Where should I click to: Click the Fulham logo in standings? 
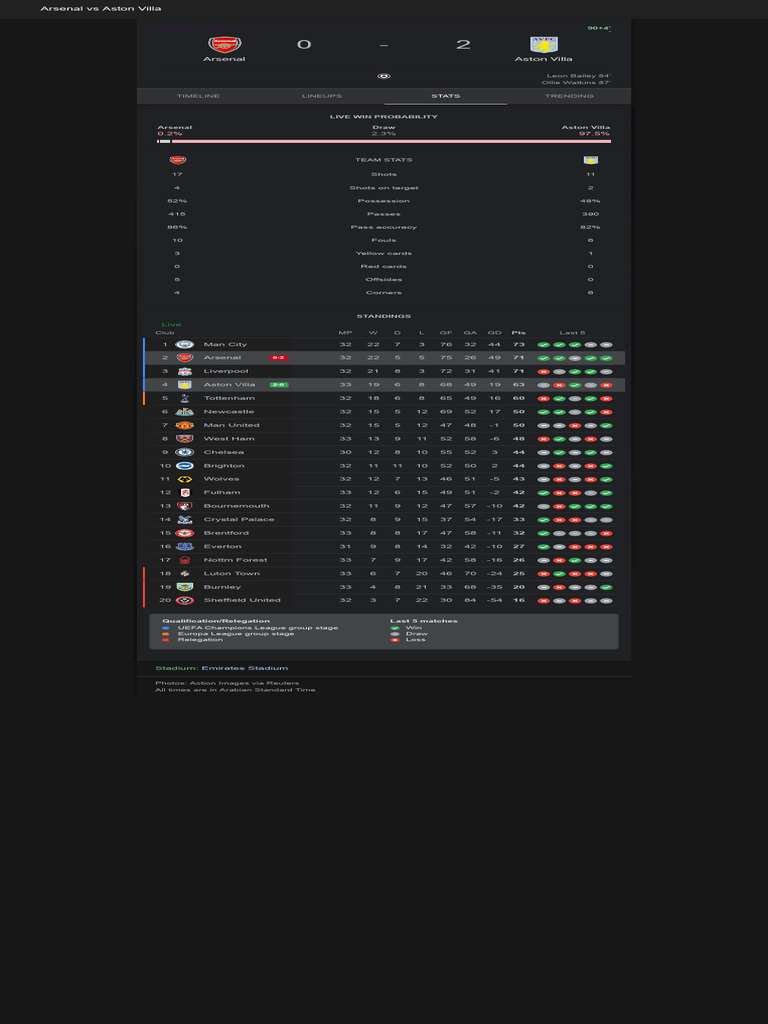pyautogui.click(x=185, y=492)
